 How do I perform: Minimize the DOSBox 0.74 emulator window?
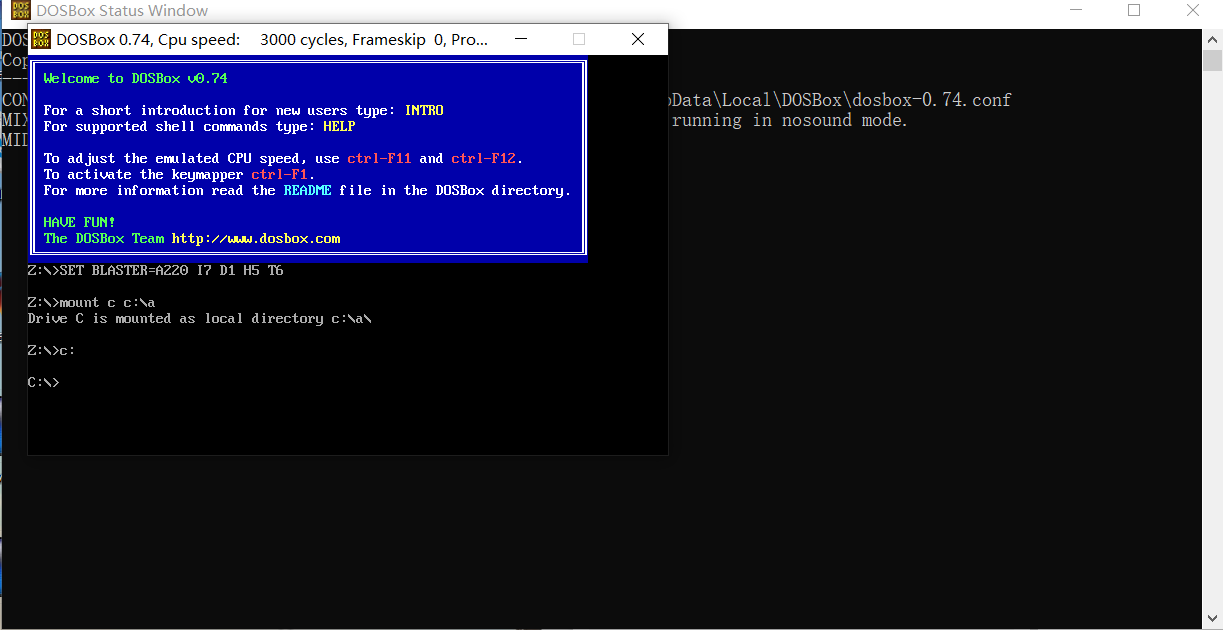(520, 39)
